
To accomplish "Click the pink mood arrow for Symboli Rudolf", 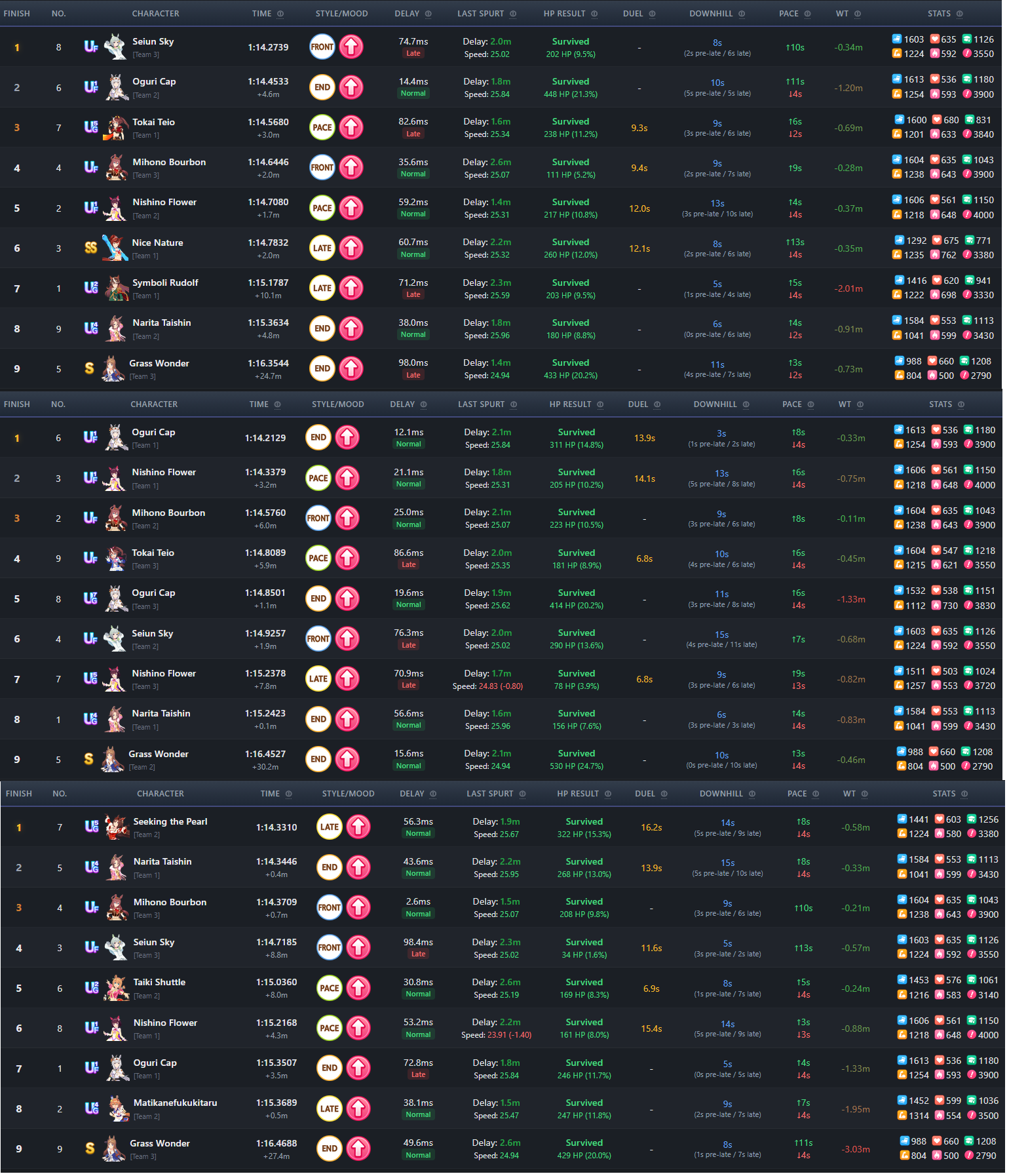I will point(351,288).
